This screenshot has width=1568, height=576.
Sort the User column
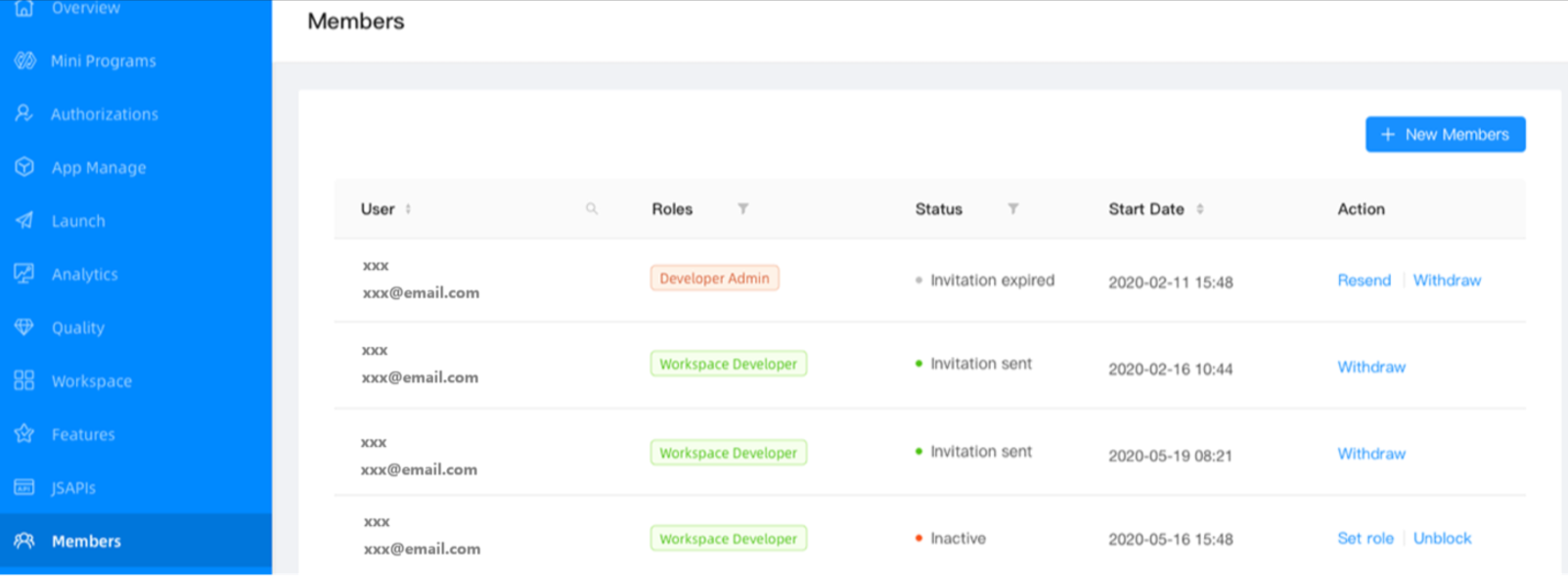[x=408, y=208]
